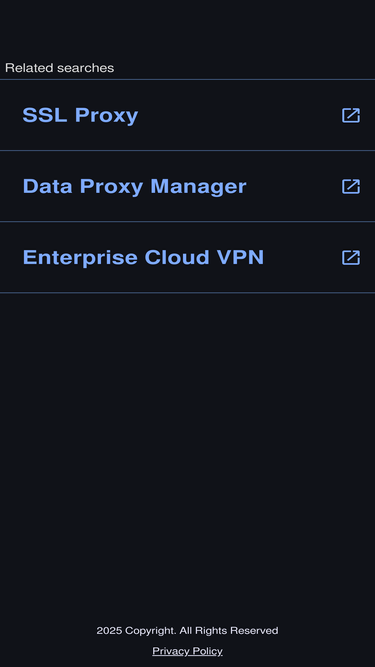Visit the Privacy Policy page

[188, 651]
